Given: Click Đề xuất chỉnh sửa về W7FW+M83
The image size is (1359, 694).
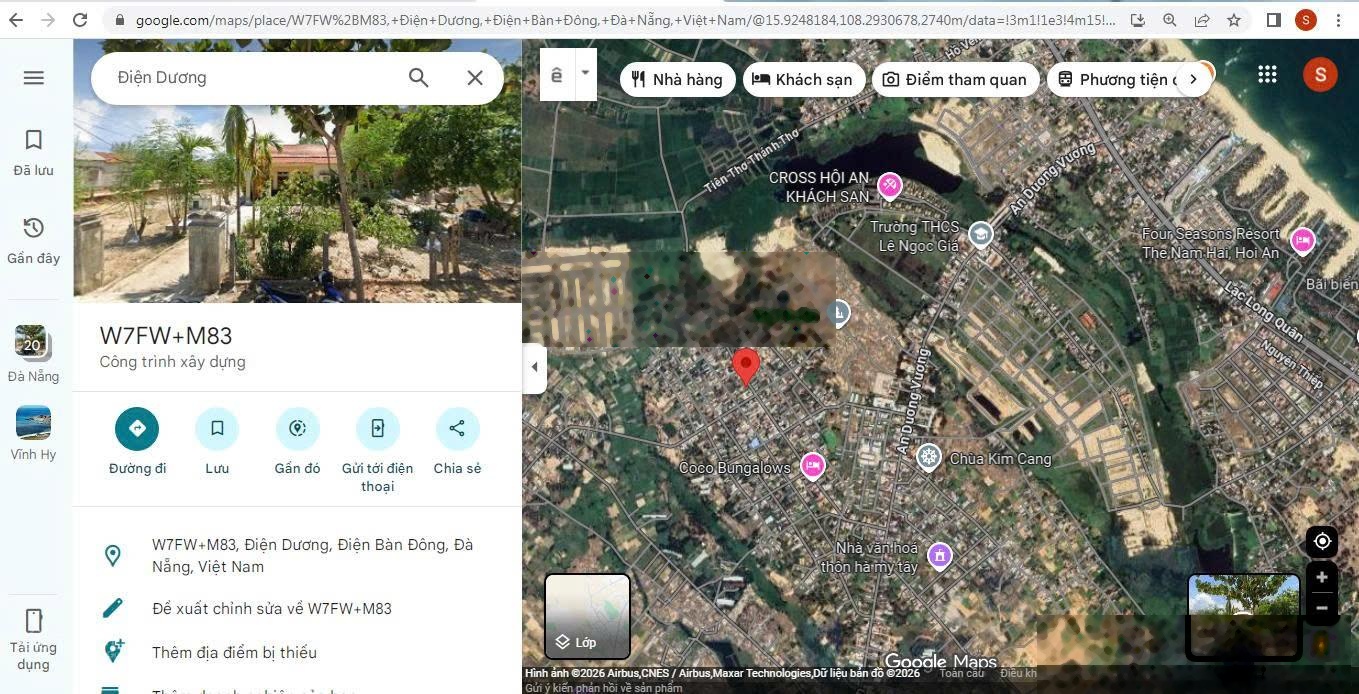Looking at the screenshot, I should pyautogui.click(x=297, y=608).
